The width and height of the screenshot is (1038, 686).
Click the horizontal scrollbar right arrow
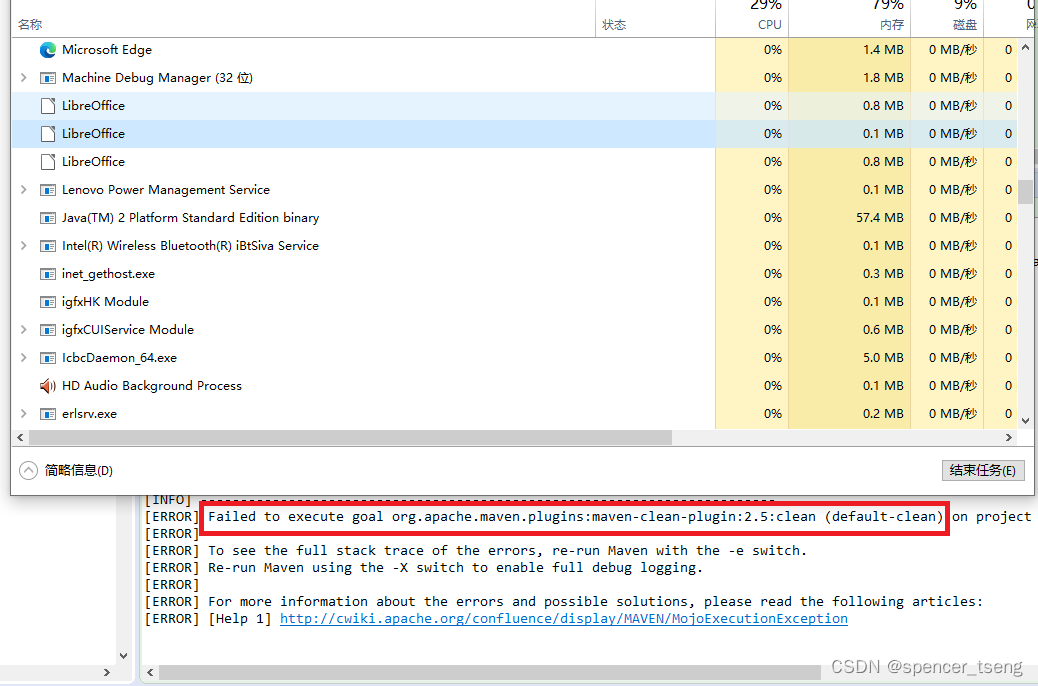pos(1009,437)
